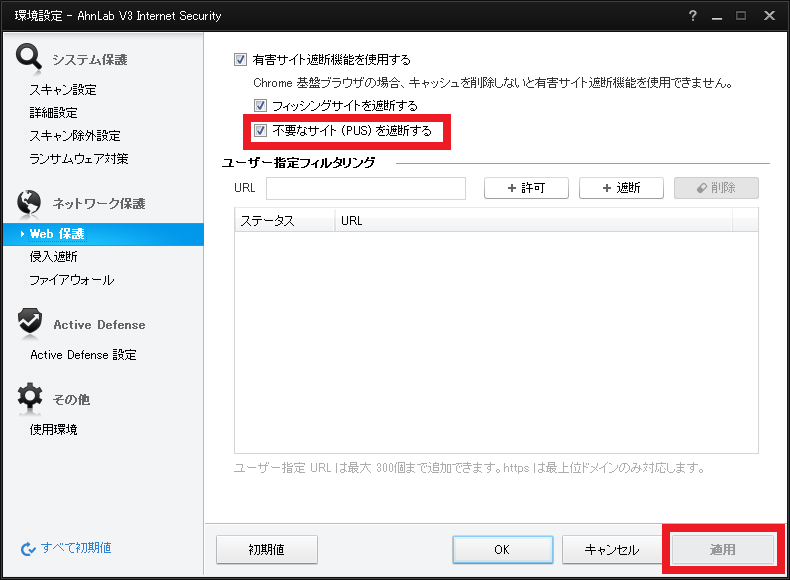790x580 pixels.
Task: Click the help question mark icon
Action: pyautogui.click(x=693, y=16)
